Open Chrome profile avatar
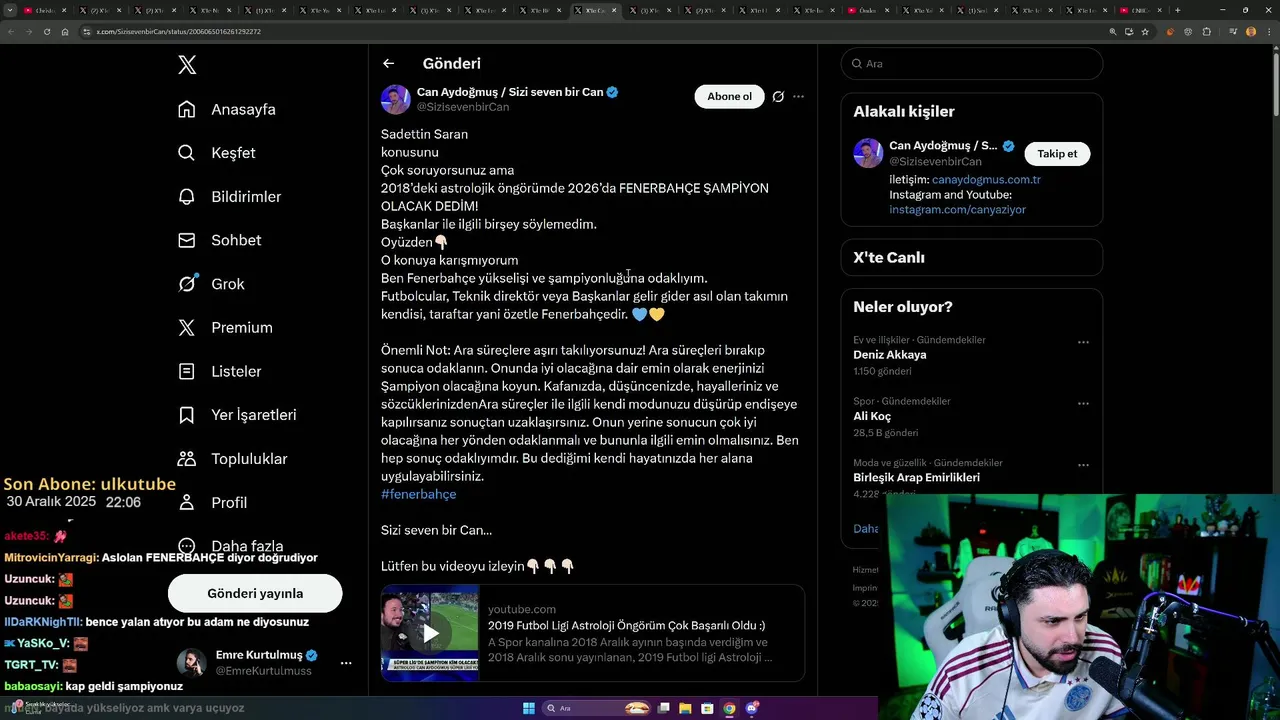 coord(1251,32)
